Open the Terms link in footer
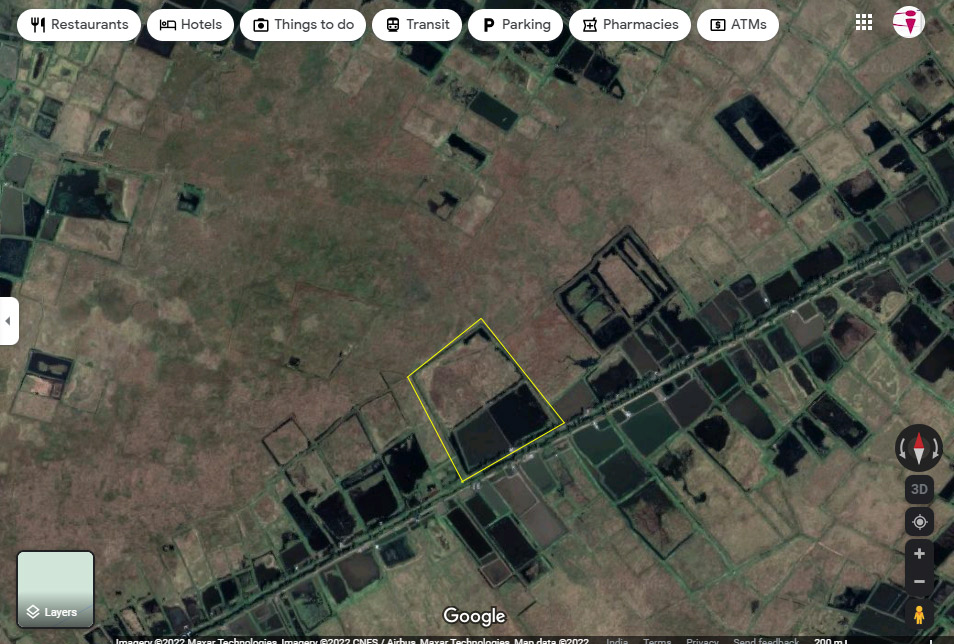954x644 pixels. (x=657, y=641)
